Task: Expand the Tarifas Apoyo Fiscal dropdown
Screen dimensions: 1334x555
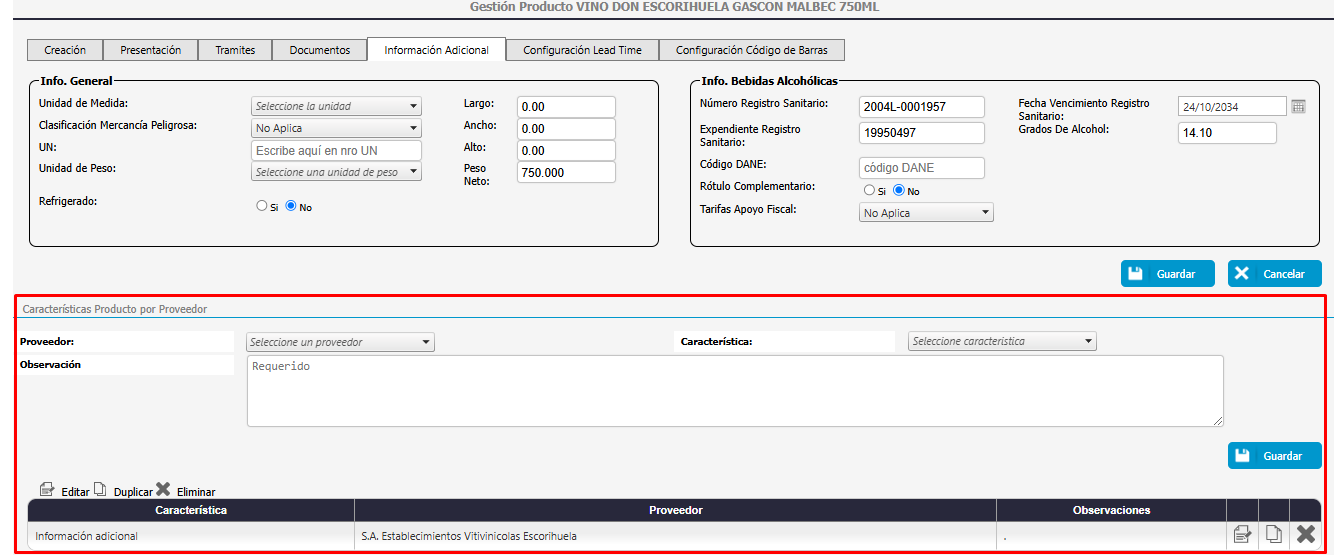Action: [x=926, y=213]
